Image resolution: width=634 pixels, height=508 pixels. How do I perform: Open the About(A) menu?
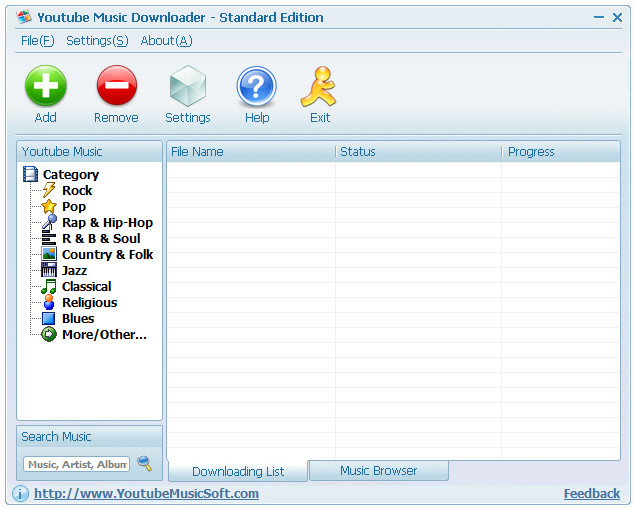[166, 40]
